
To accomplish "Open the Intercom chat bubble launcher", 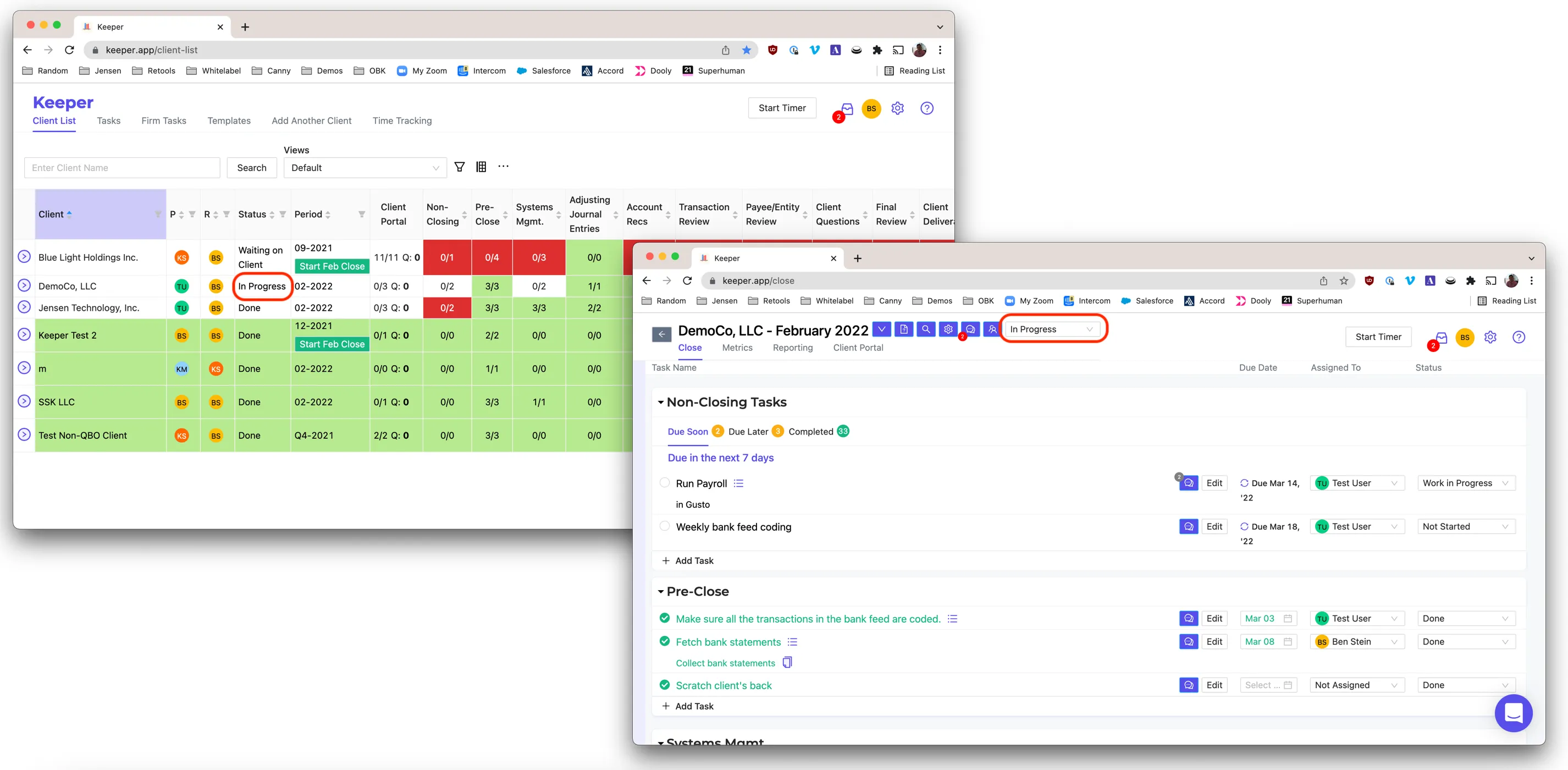I will coord(1513,713).
